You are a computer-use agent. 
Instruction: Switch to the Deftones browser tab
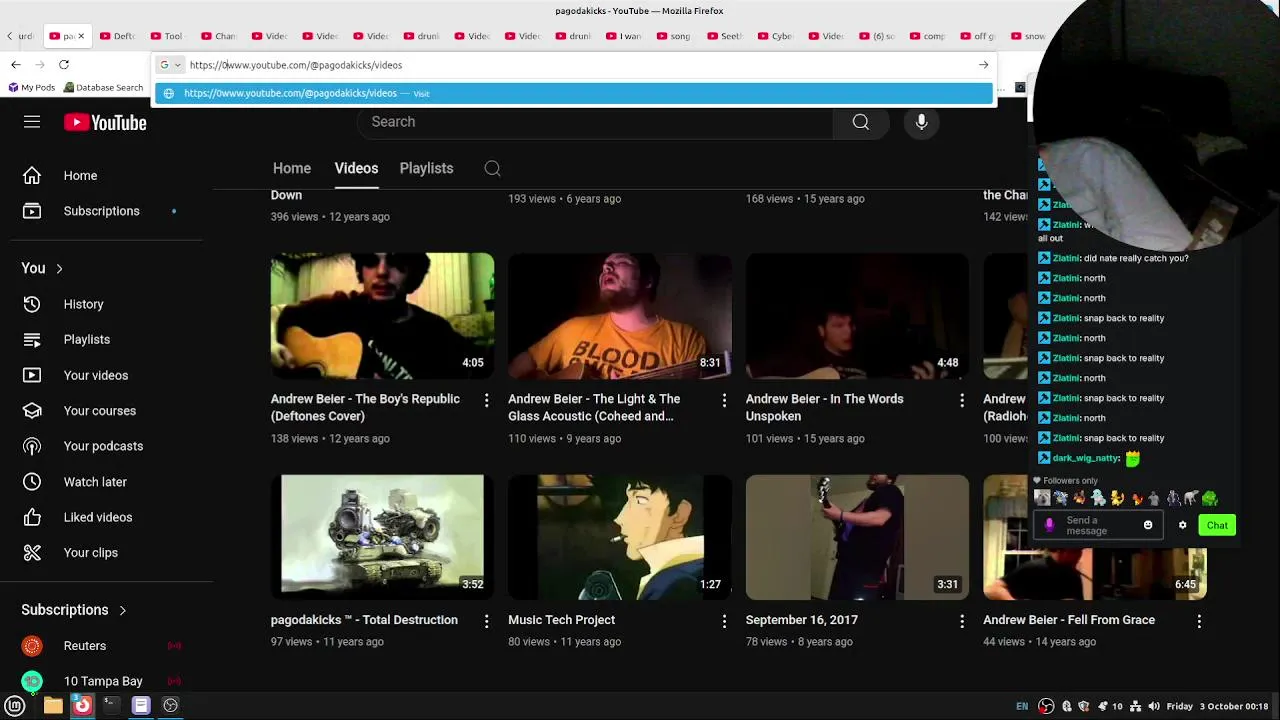[x=118, y=36]
